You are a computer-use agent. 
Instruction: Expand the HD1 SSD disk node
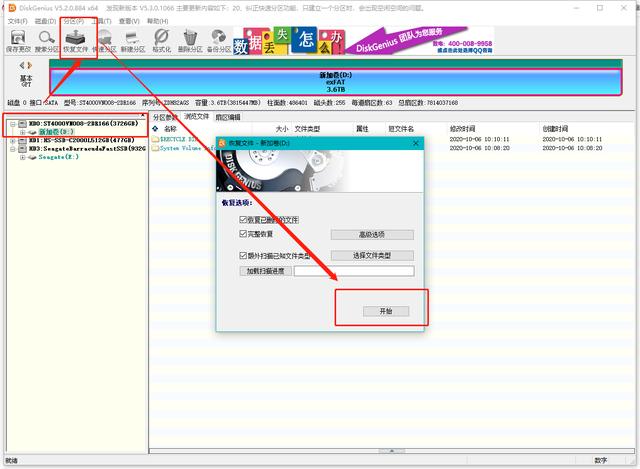click(13, 140)
